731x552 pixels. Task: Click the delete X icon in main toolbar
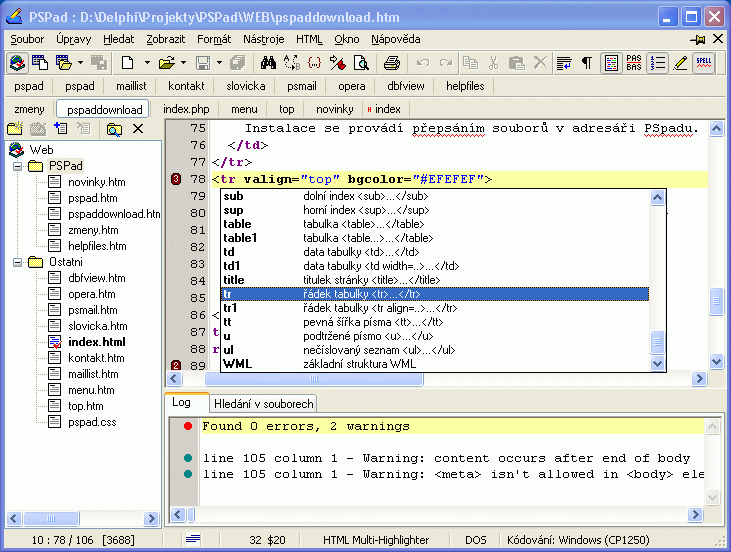[540, 62]
